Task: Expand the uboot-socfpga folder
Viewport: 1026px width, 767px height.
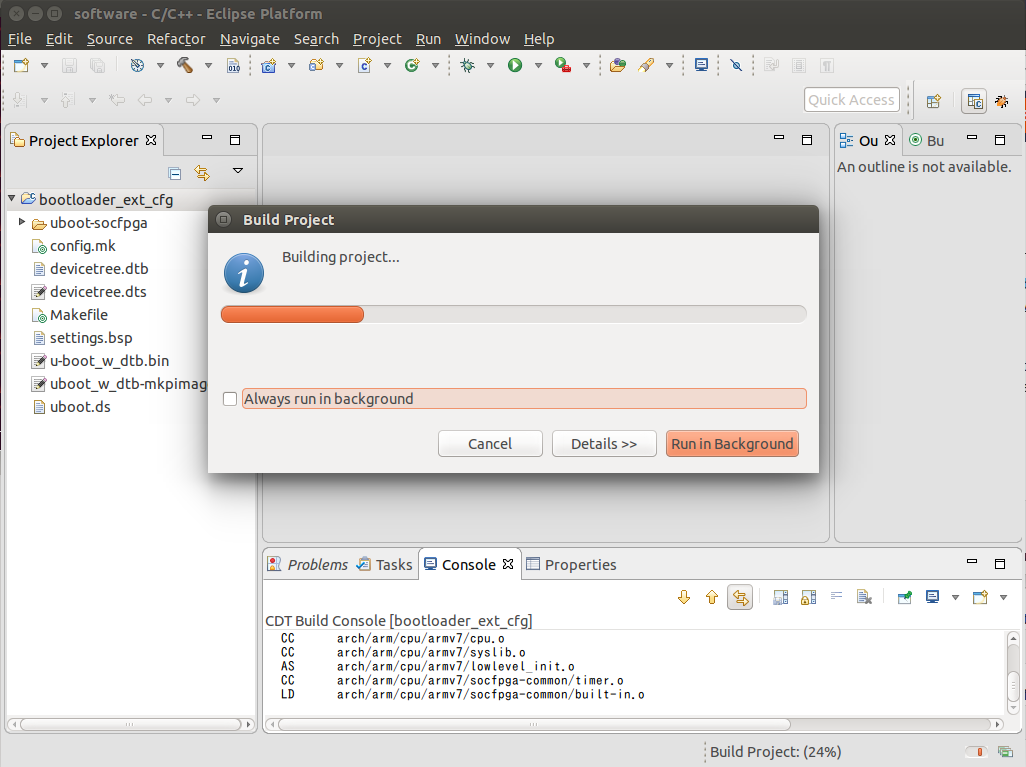Action: (x=22, y=222)
